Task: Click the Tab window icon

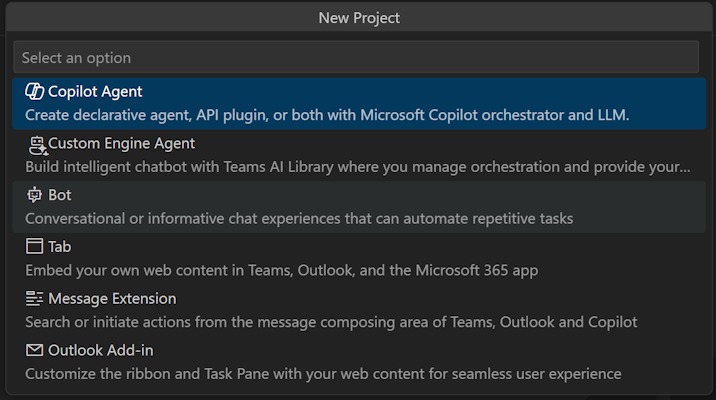Action: [x=35, y=247]
